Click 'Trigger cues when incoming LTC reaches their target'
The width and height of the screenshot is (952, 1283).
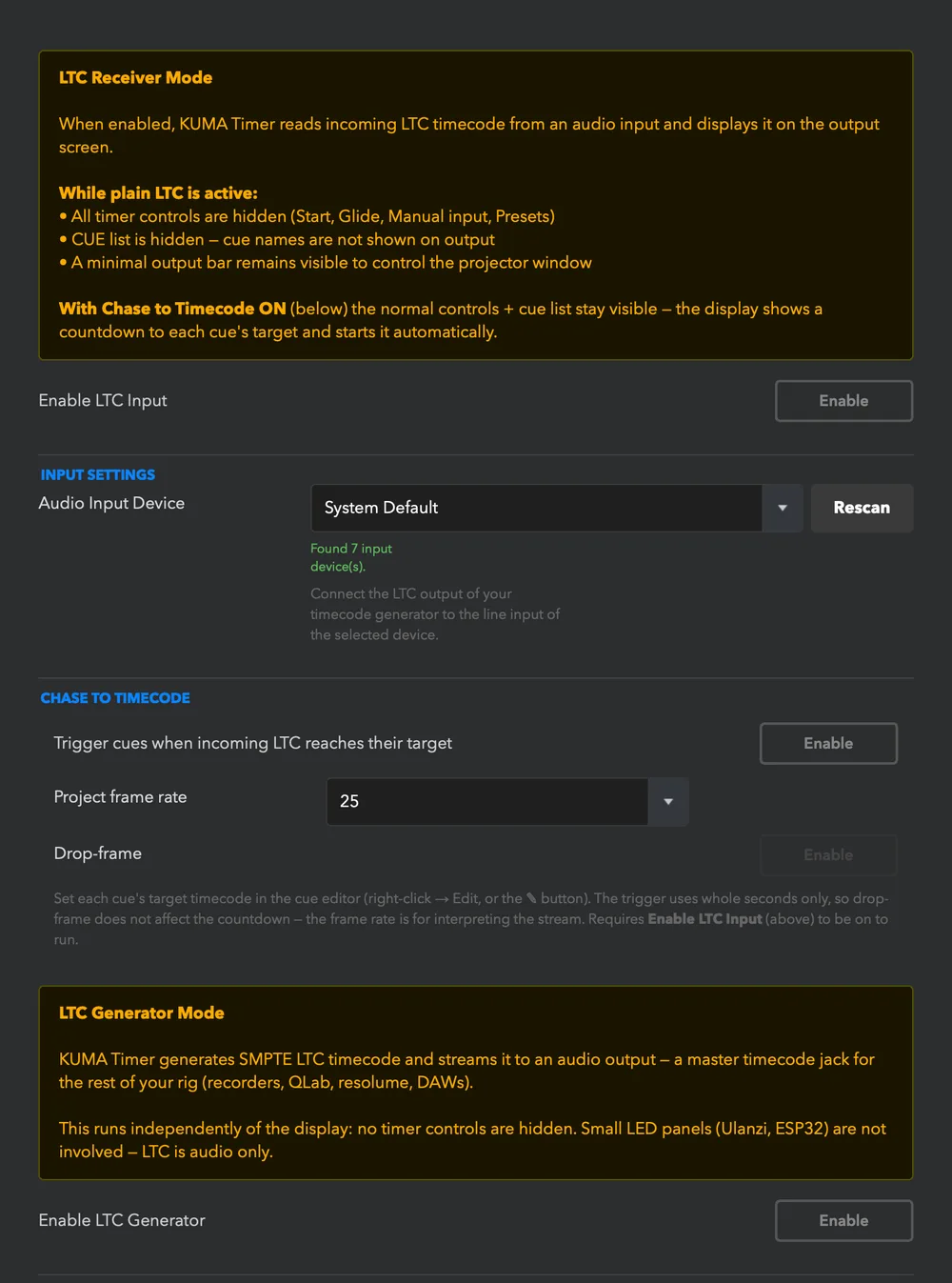coord(253,743)
